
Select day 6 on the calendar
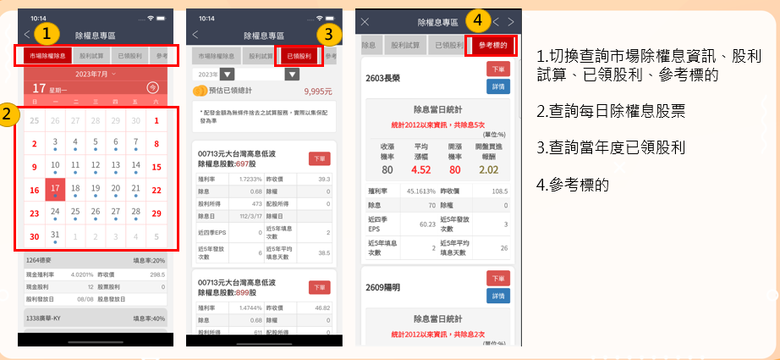(115, 144)
